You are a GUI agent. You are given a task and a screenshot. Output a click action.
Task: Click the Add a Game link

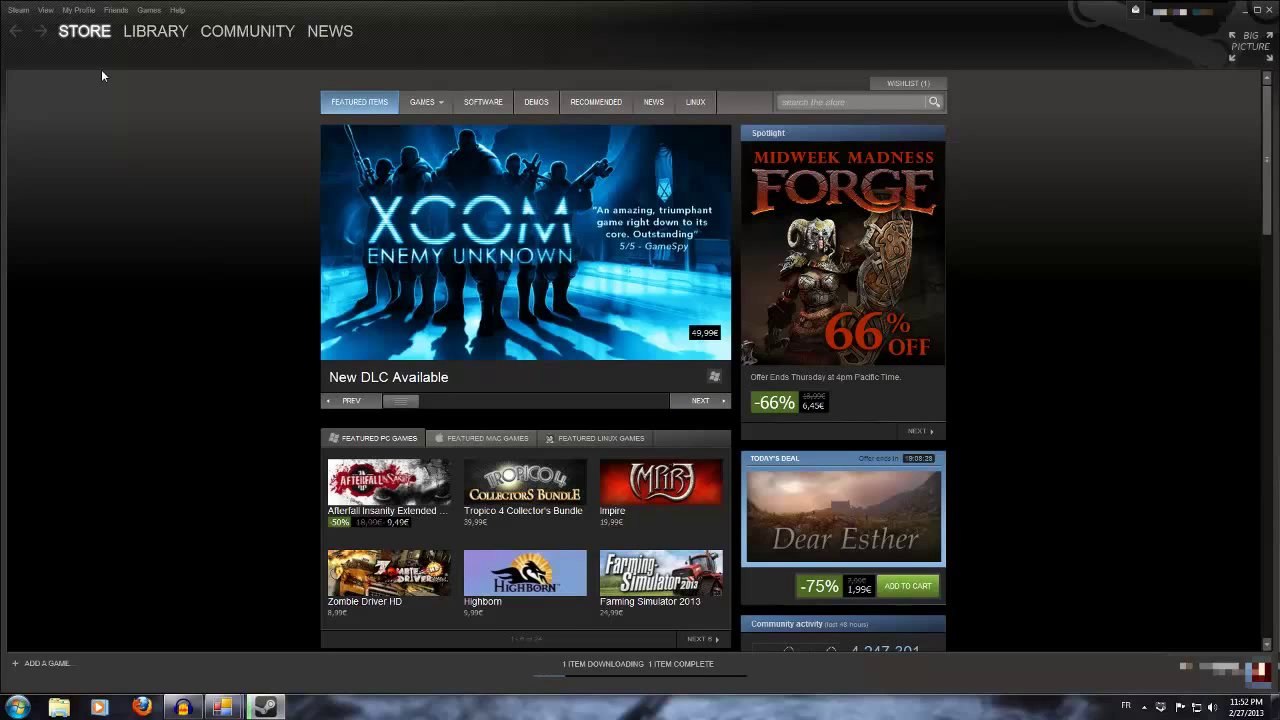point(47,663)
